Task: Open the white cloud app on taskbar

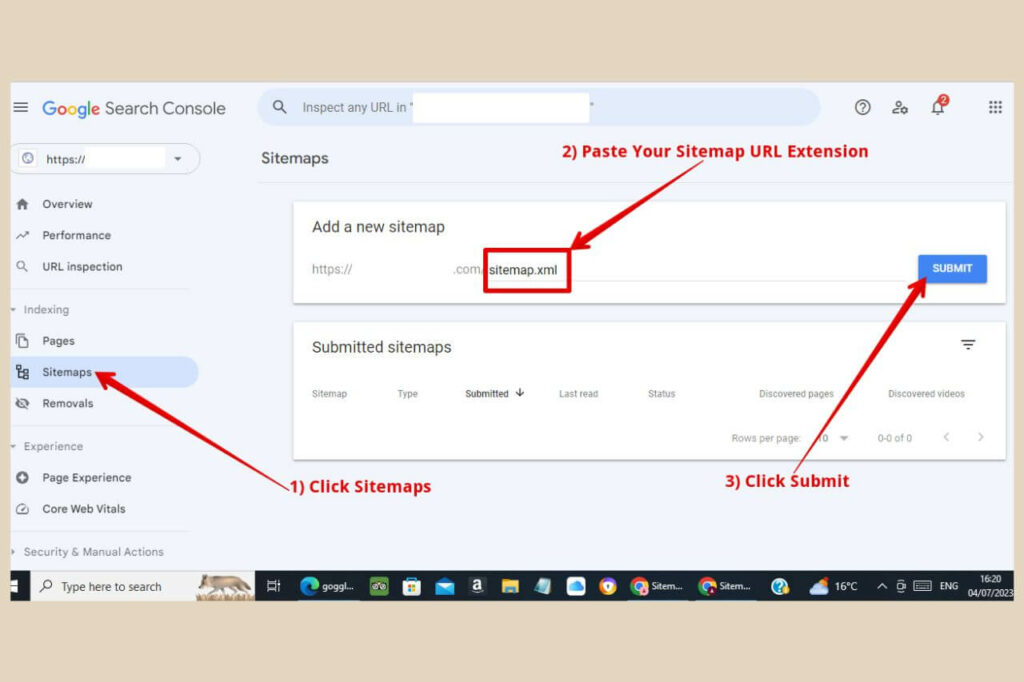Action: [576, 586]
